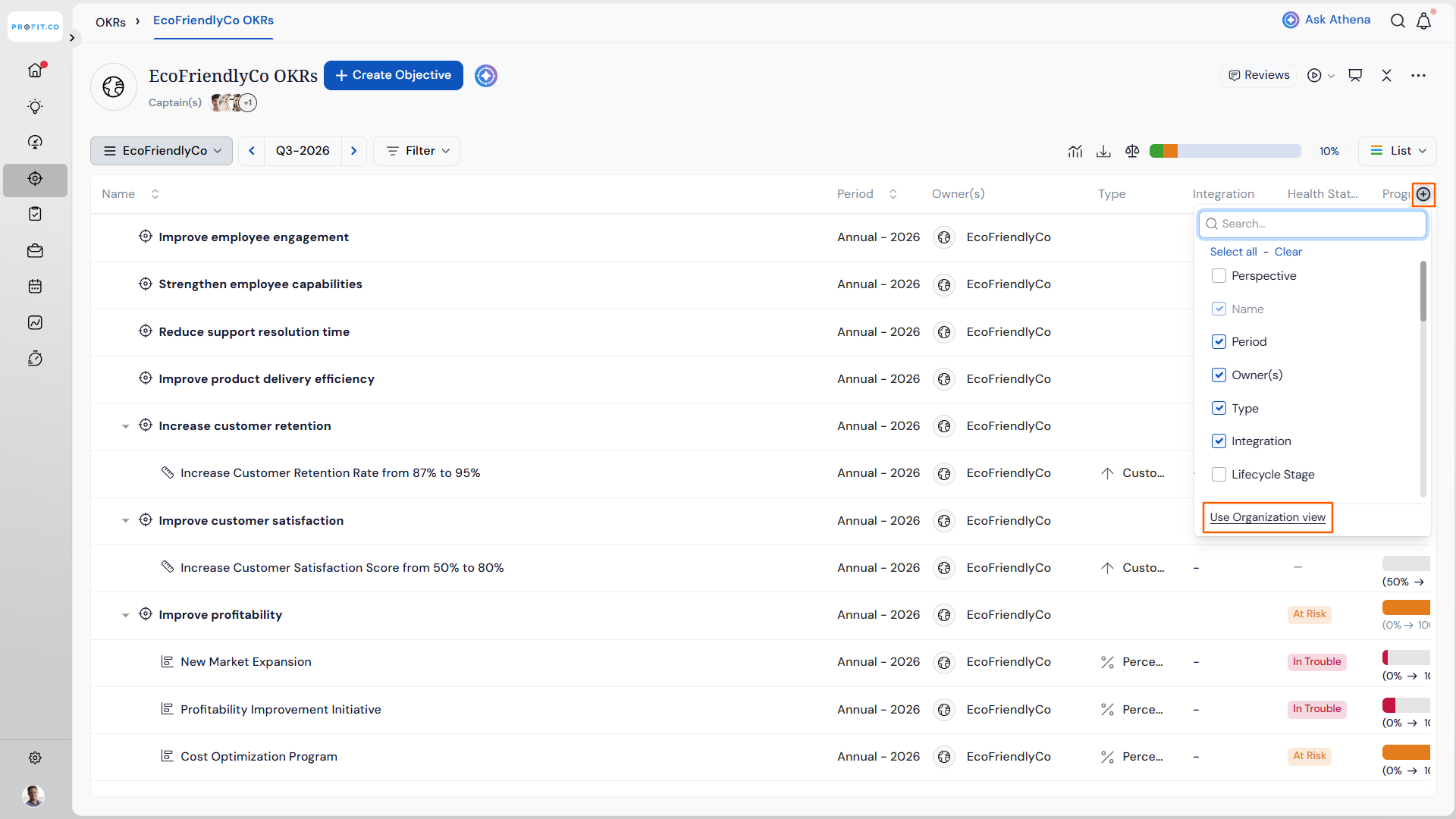
Task: Open the history clock icon in sidebar
Action: 35,359
